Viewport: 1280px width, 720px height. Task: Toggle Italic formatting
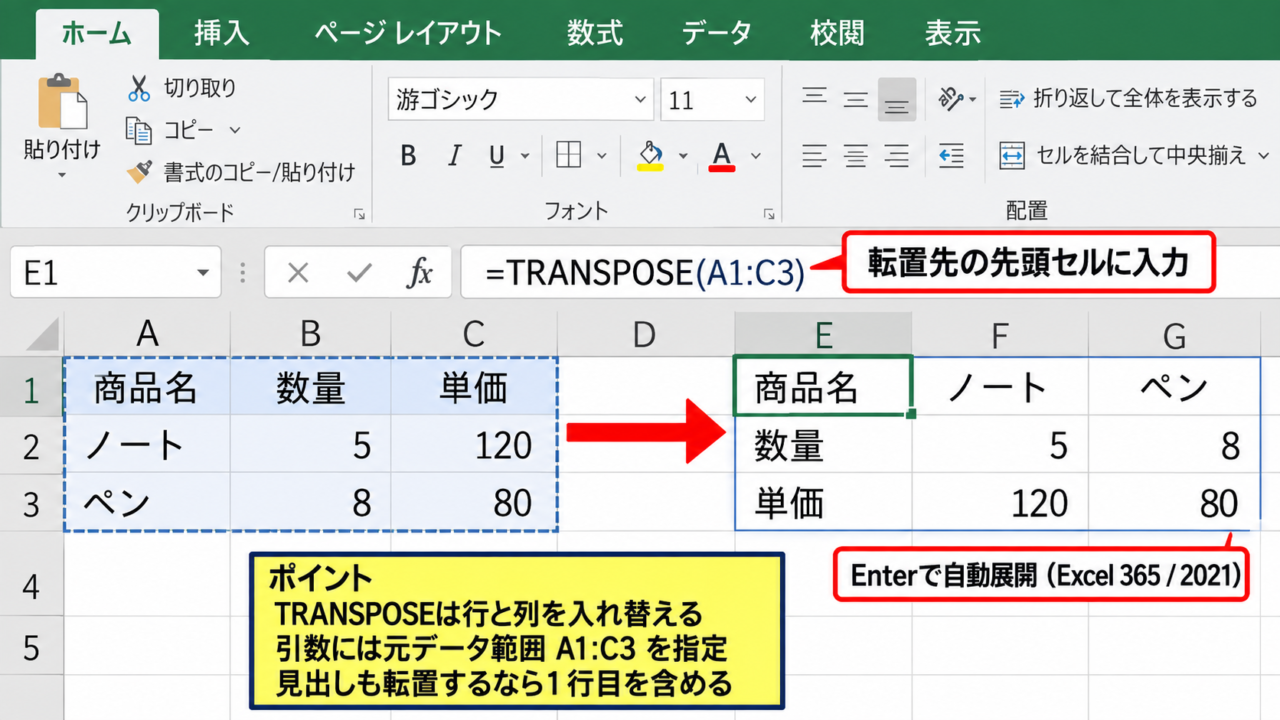[x=454, y=156]
